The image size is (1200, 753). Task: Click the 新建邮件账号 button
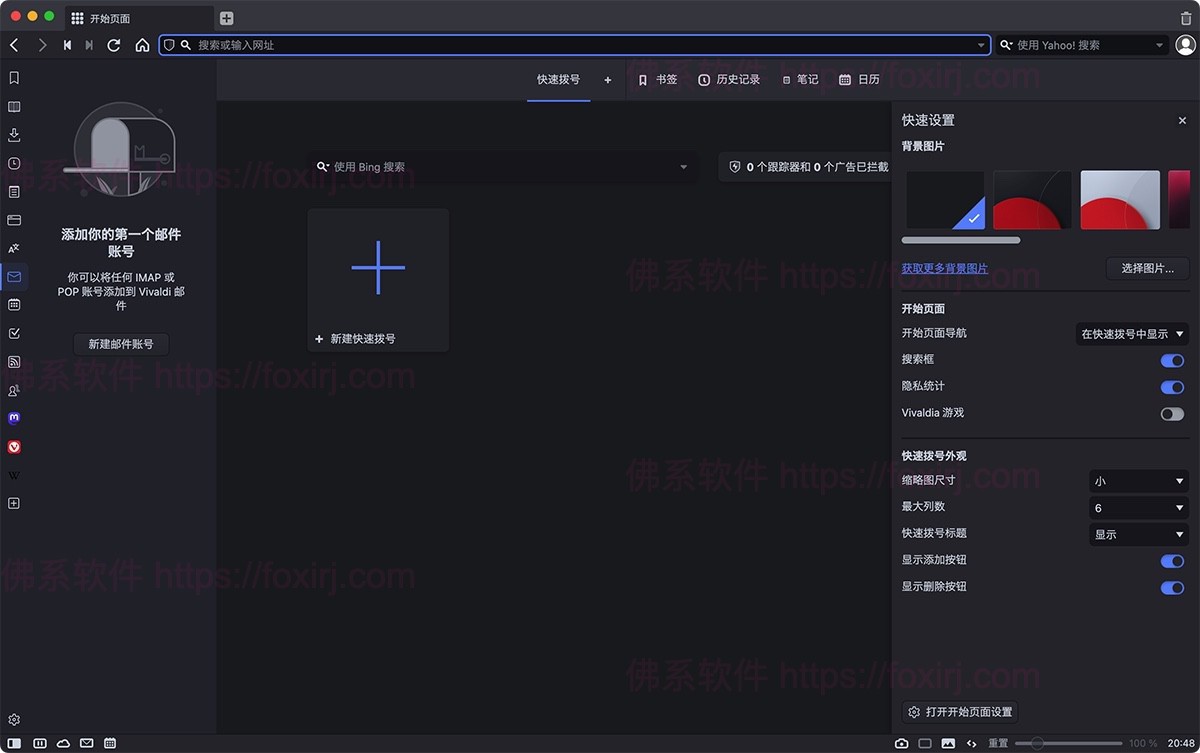120,343
